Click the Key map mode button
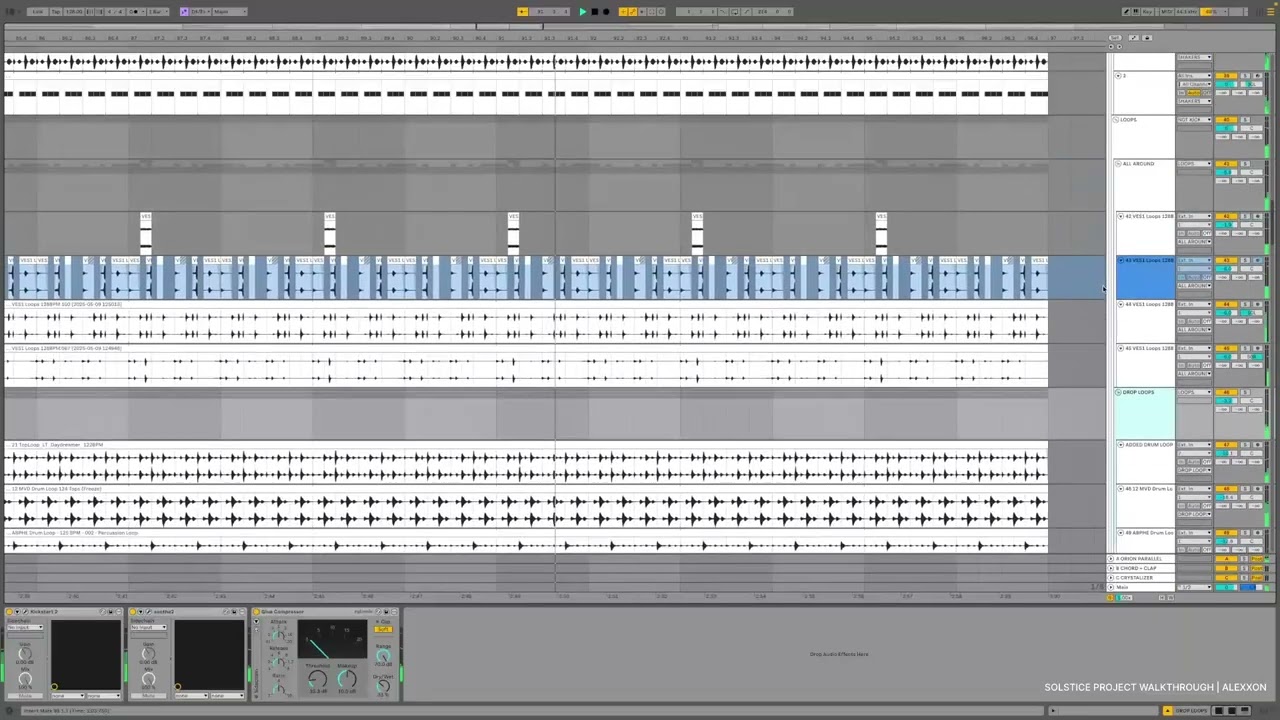This screenshot has width=1280, height=720. click(x=1147, y=11)
